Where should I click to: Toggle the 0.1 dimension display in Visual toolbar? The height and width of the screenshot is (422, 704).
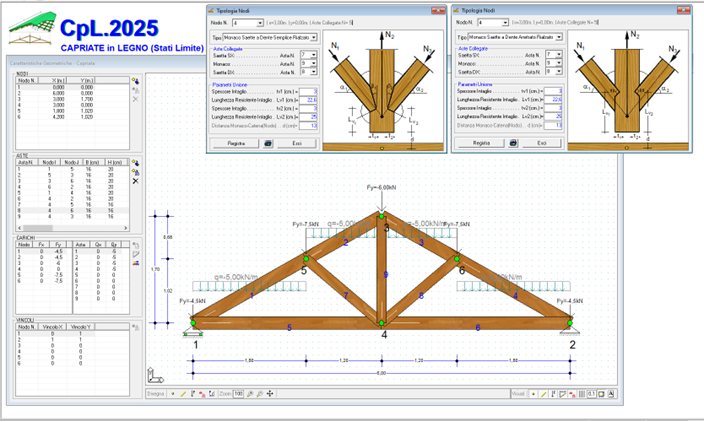591,394
